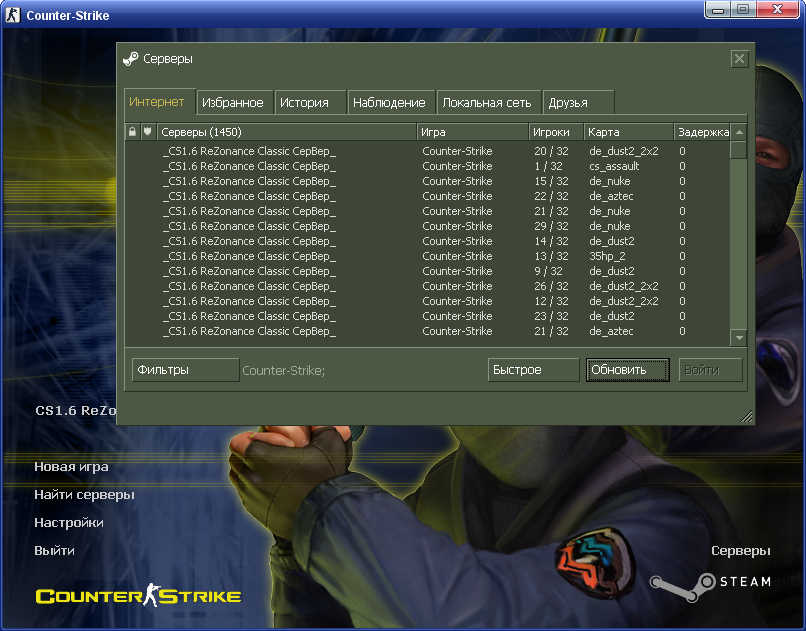Click the Серверы link above the Steam logo

[741, 551]
